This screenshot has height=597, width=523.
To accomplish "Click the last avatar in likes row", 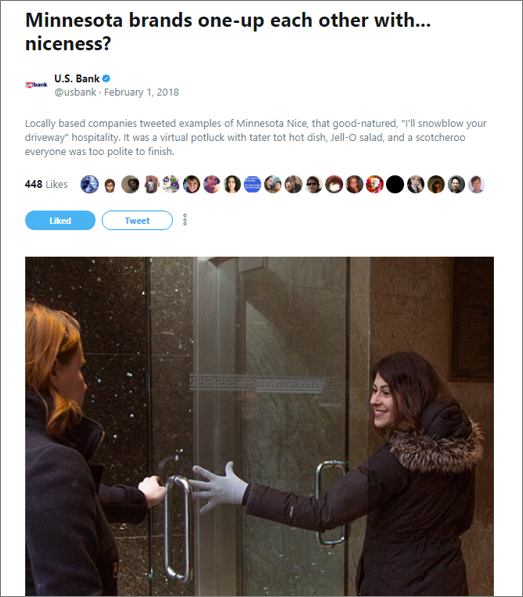I will coord(477,184).
